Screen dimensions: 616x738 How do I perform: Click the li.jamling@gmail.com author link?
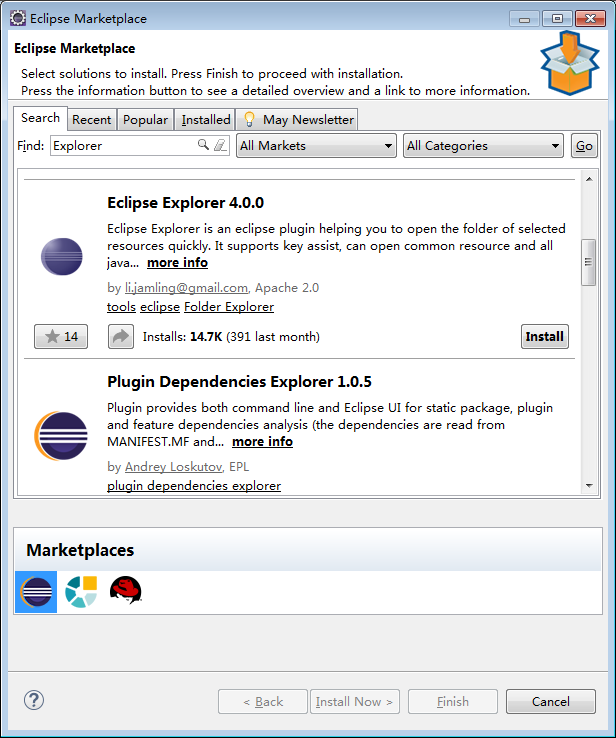pyautogui.click(x=186, y=288)
